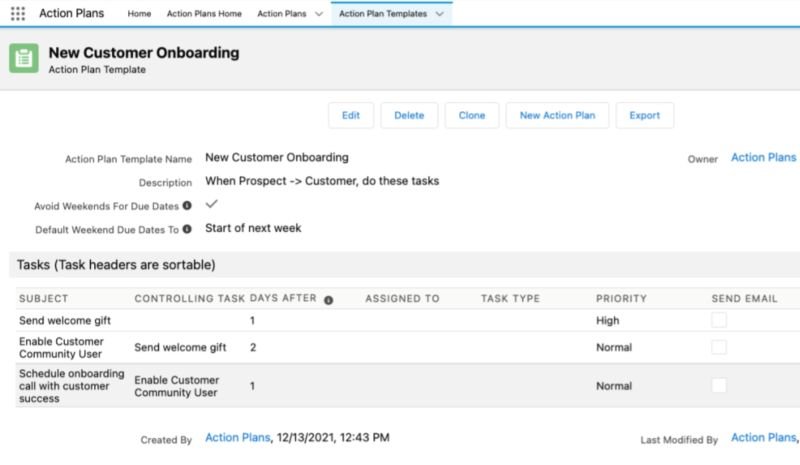Click the Delete button
800x465 pixels.
[x=409, y=115]
